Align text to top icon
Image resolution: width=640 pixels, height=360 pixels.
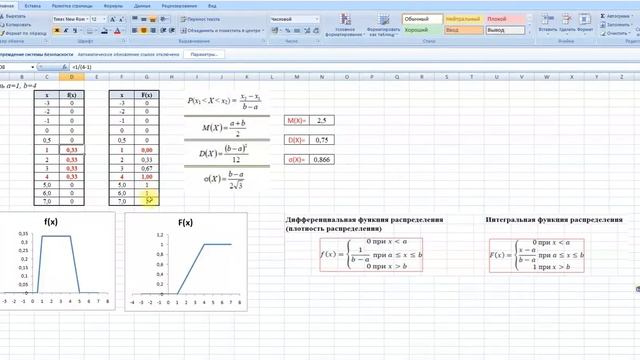[x=135, y=19]
